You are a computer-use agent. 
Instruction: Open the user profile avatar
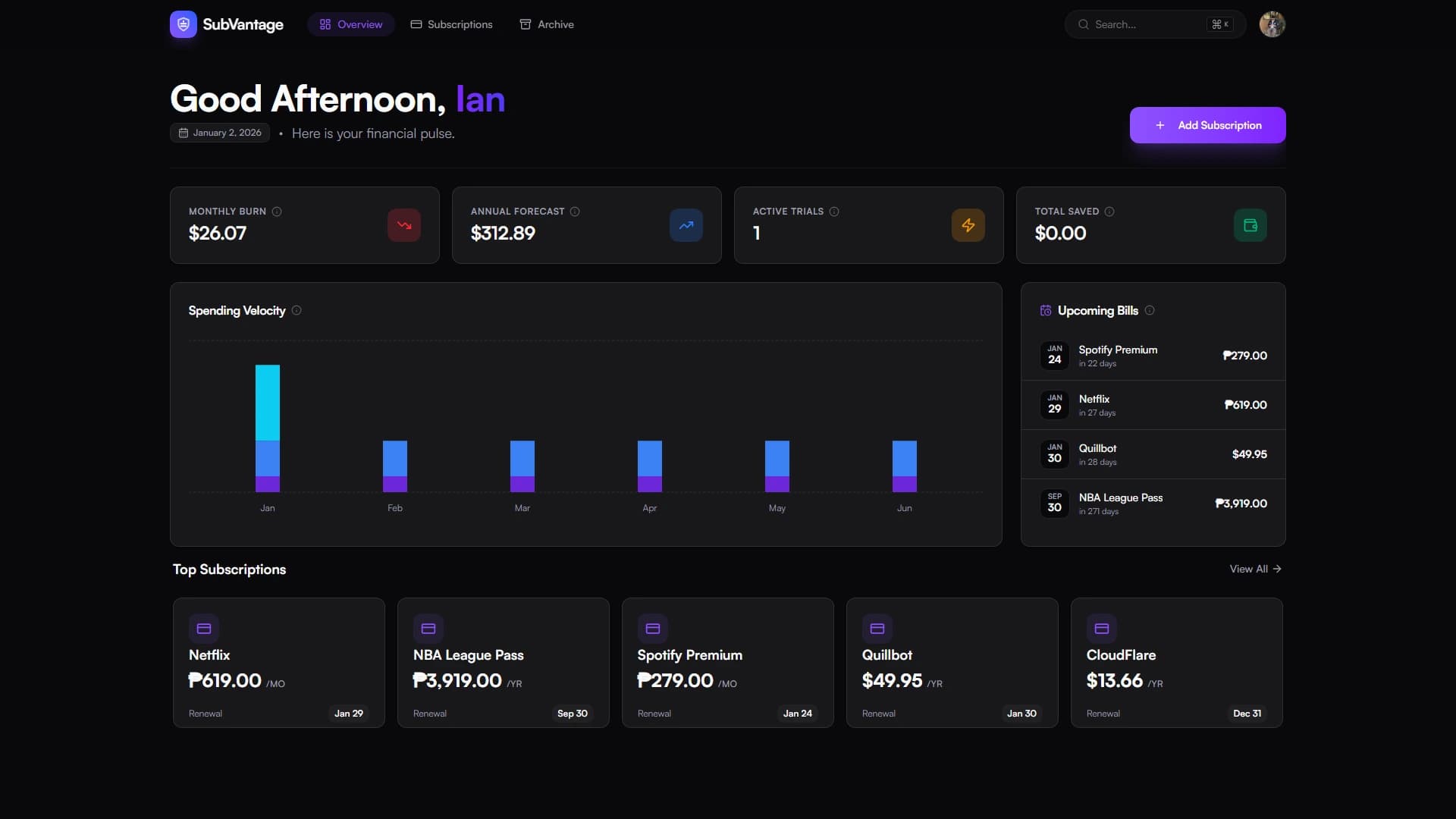[1271, 24]
